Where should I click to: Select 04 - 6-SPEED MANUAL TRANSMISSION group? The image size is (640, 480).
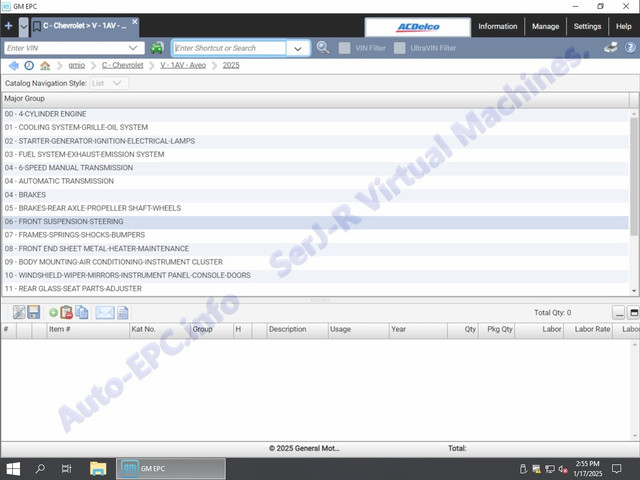coord(315,168)
